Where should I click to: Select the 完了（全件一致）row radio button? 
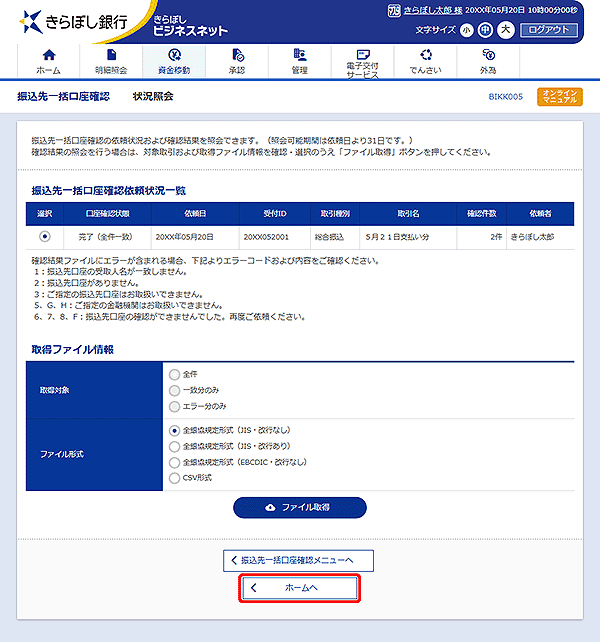coord(45,237)
